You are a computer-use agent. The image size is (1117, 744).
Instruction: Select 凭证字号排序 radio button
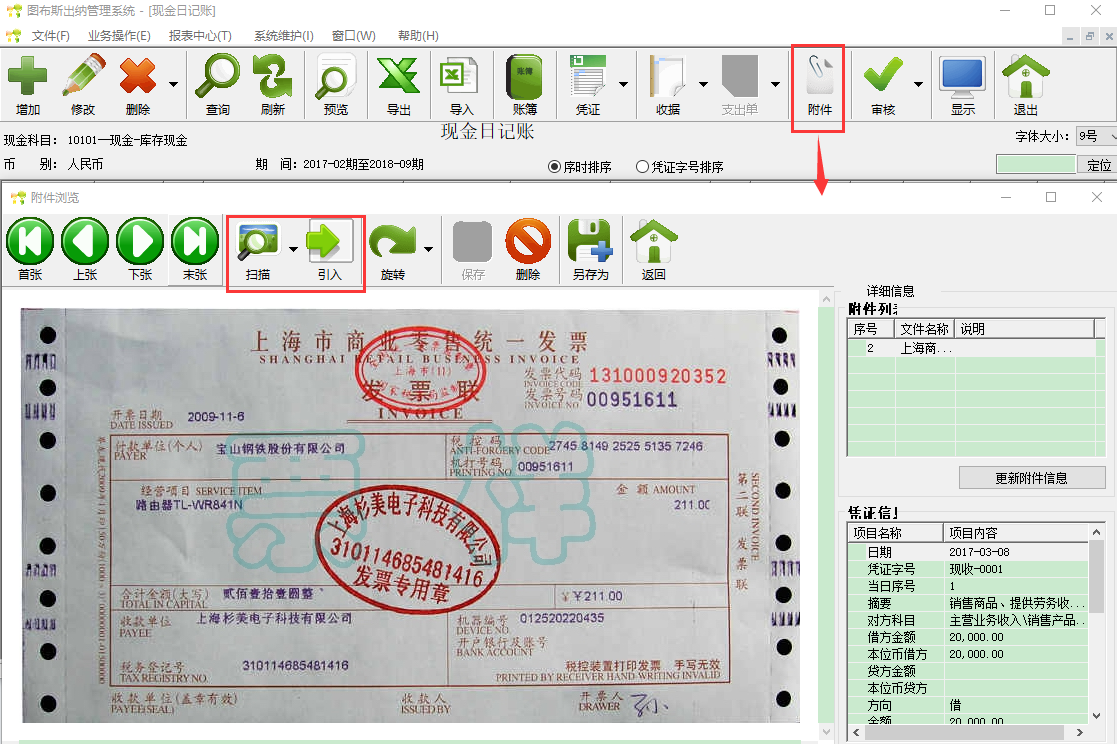click(x=642, y=167)
